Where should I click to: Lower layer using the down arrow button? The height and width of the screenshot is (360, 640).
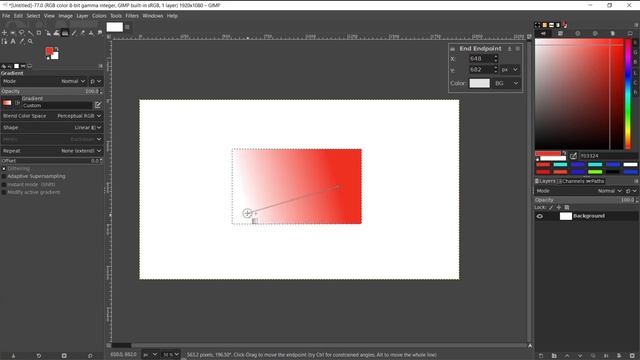[580, 356]
